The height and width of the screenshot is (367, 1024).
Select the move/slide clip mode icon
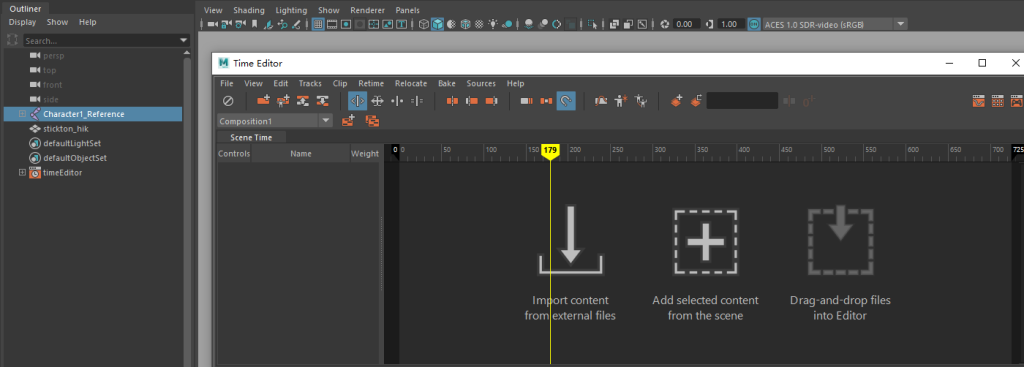click(377, 101)
